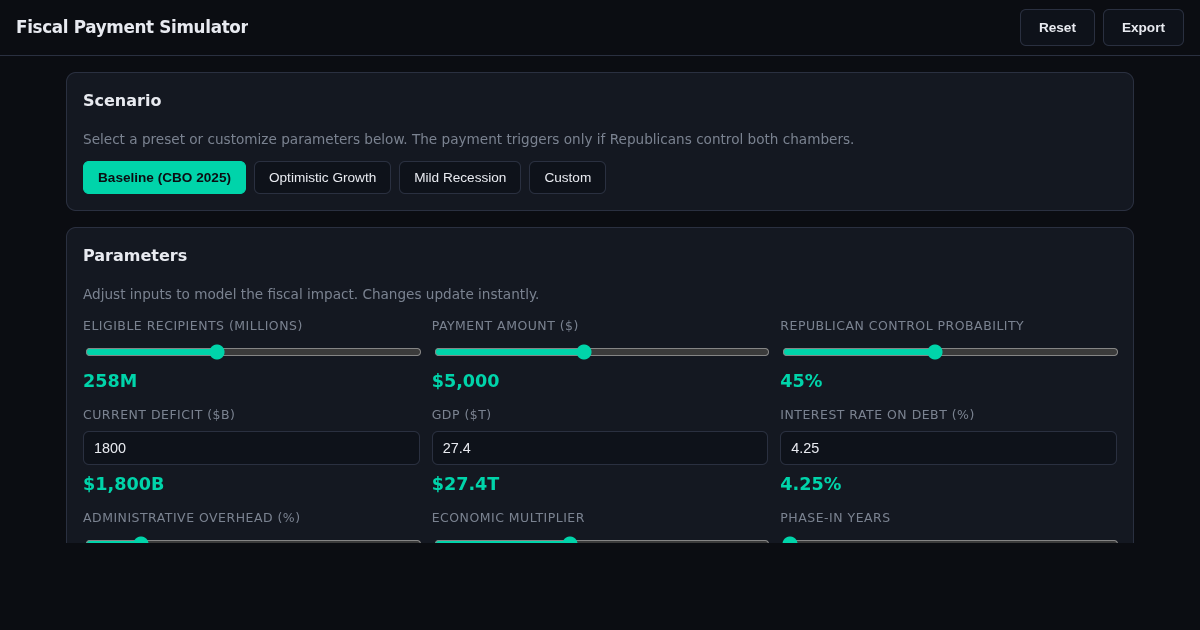Viewport: 1200px width, 630px height.
Task: Adjust the Republican Control Probability slider
Action: coord(950,352)
